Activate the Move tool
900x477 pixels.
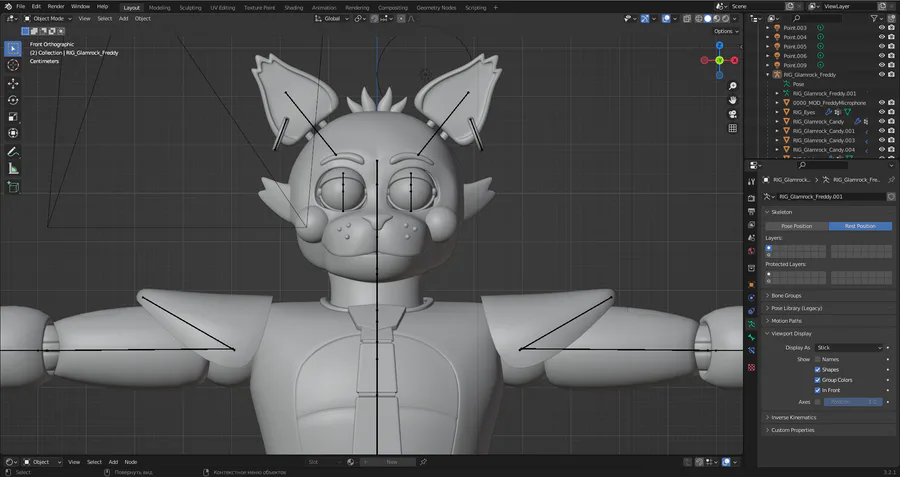pyautogui.click(x=13, y=84)
